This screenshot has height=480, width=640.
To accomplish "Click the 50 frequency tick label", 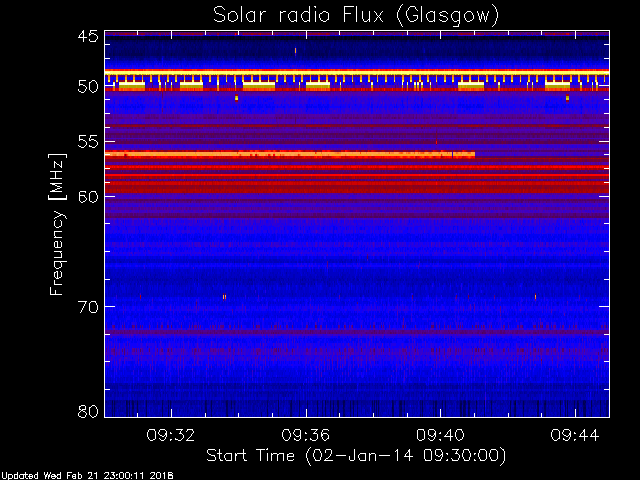I will (88, 87).
